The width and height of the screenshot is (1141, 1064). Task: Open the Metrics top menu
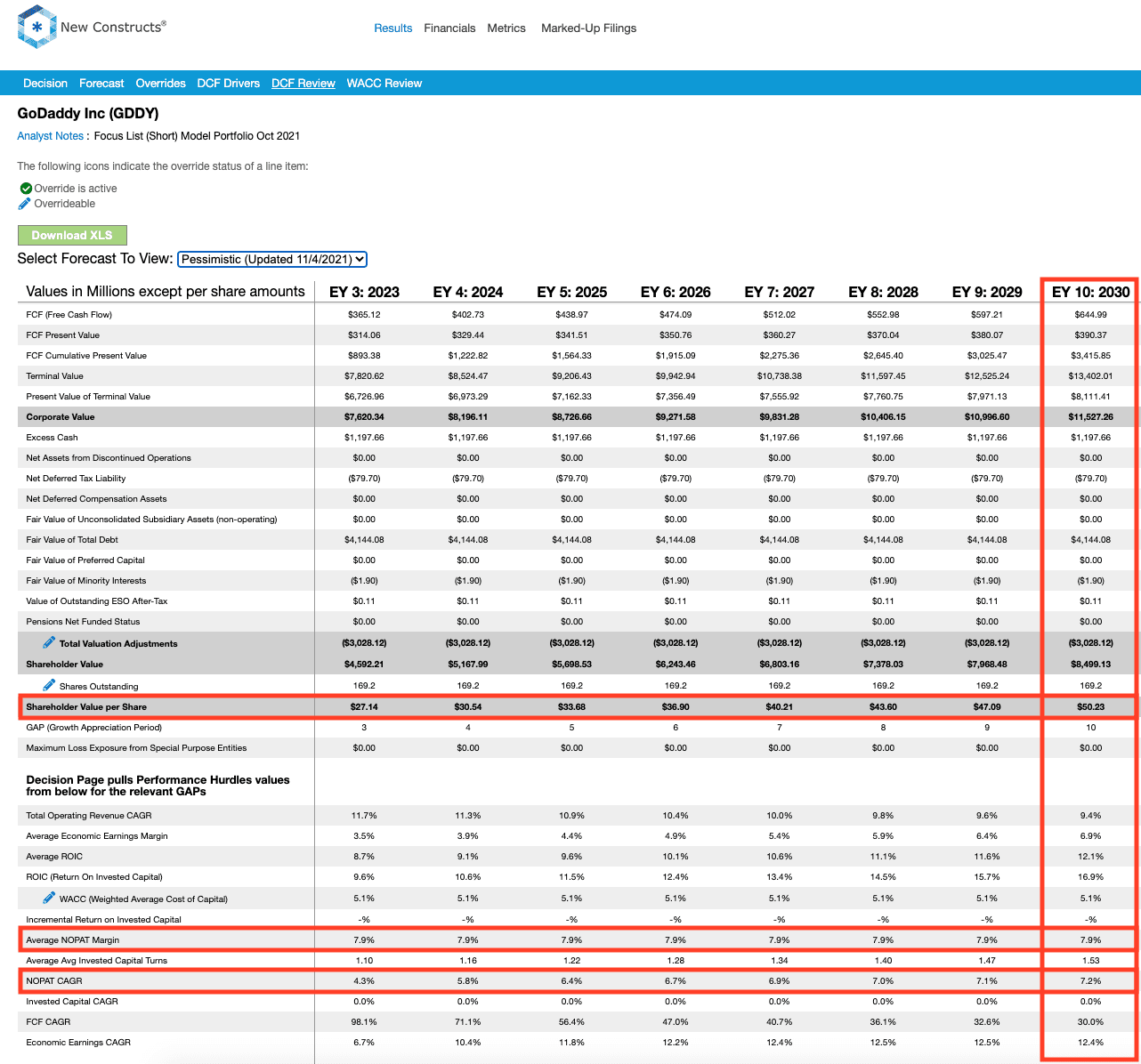[506, 28]
